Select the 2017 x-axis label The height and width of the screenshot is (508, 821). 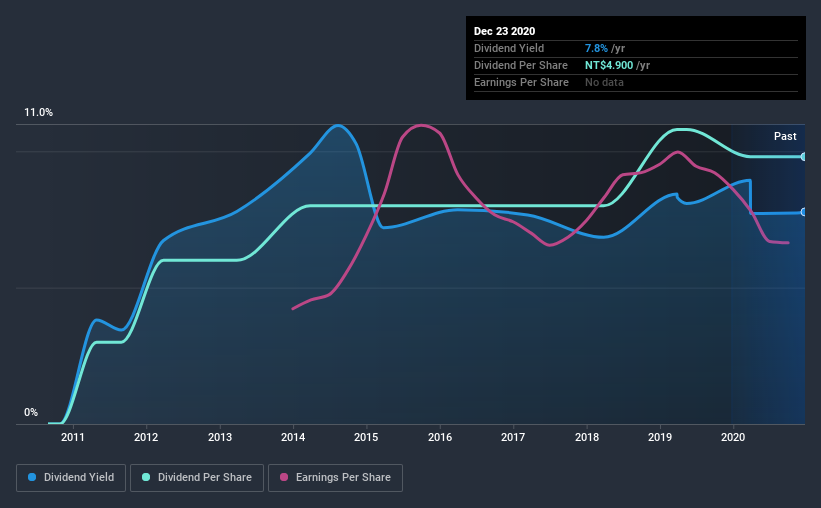coord(513,437)
